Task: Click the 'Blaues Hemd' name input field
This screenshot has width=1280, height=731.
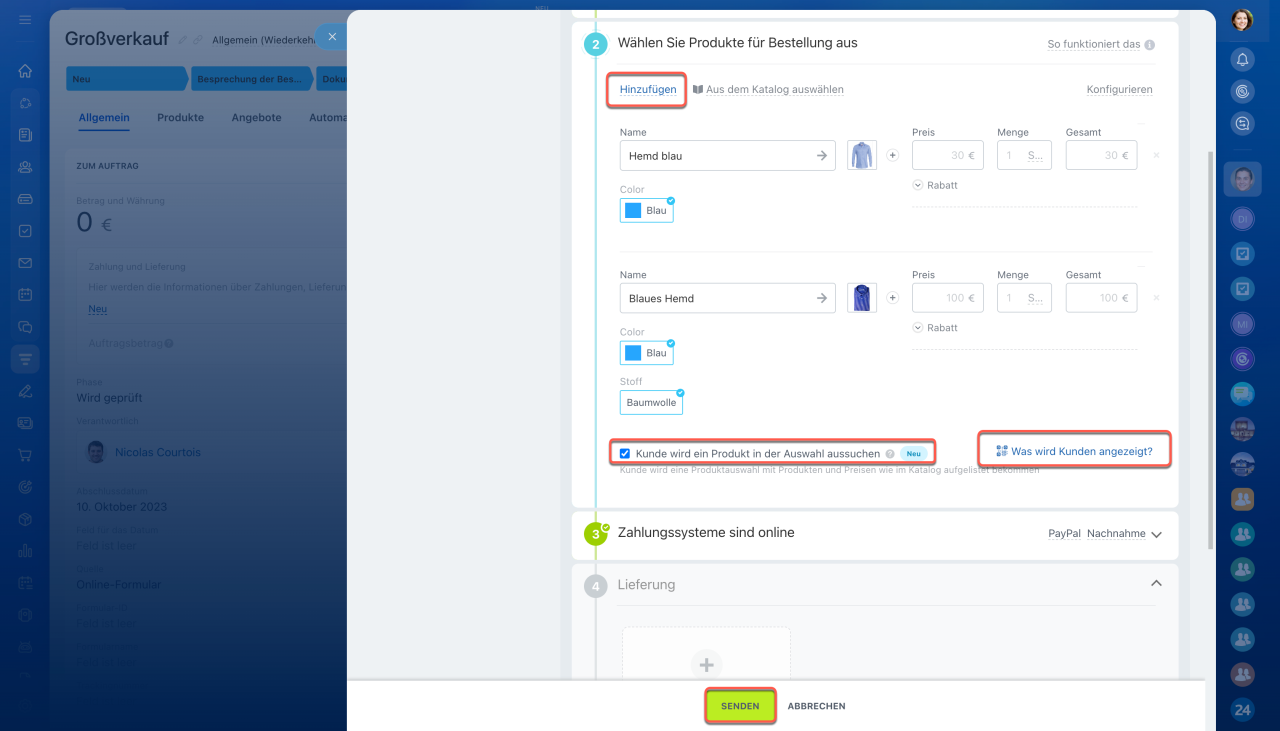Action: (x=727, y=298)
